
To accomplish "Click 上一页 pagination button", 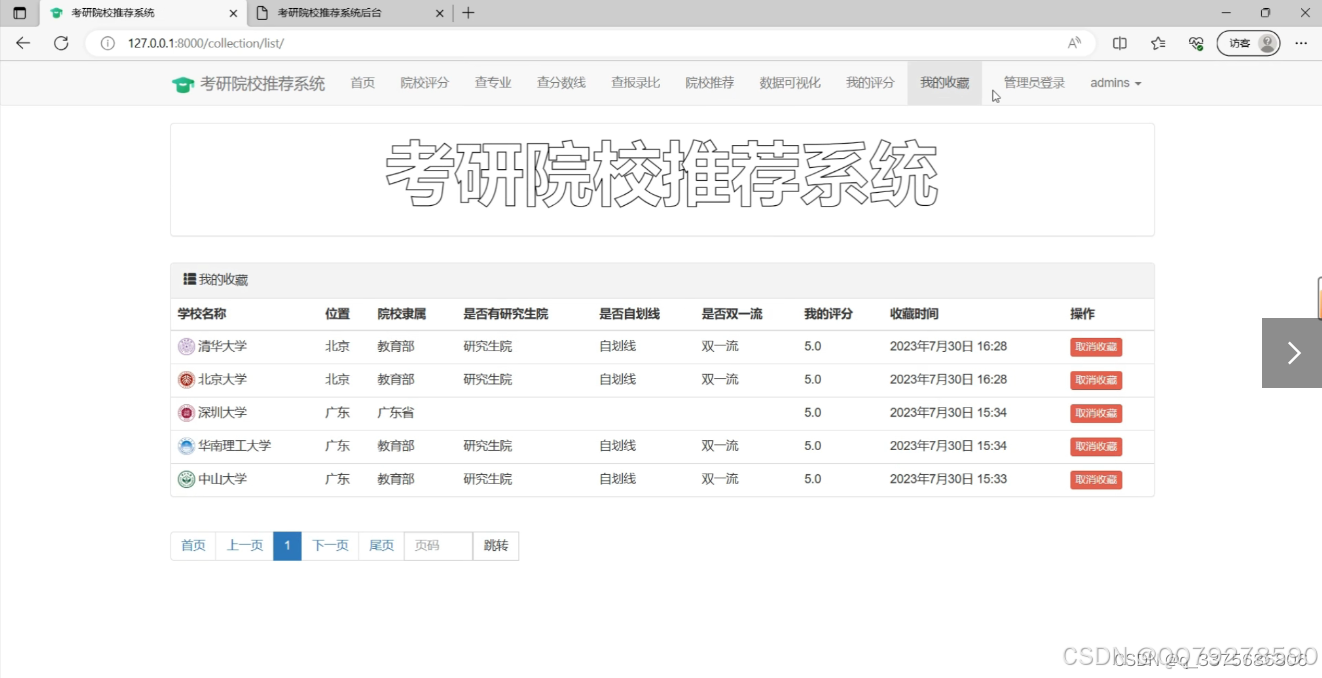I will [x=245, y=546].
